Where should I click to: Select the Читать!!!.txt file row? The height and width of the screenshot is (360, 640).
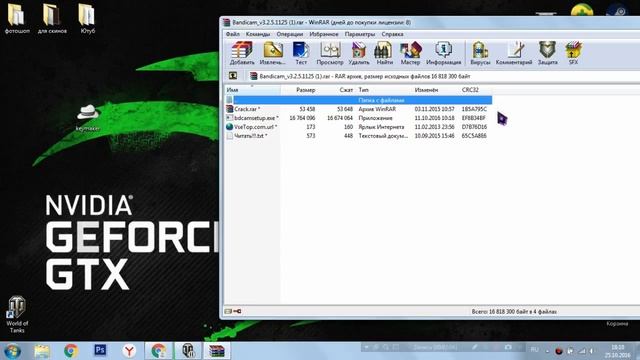pos(358,136)
